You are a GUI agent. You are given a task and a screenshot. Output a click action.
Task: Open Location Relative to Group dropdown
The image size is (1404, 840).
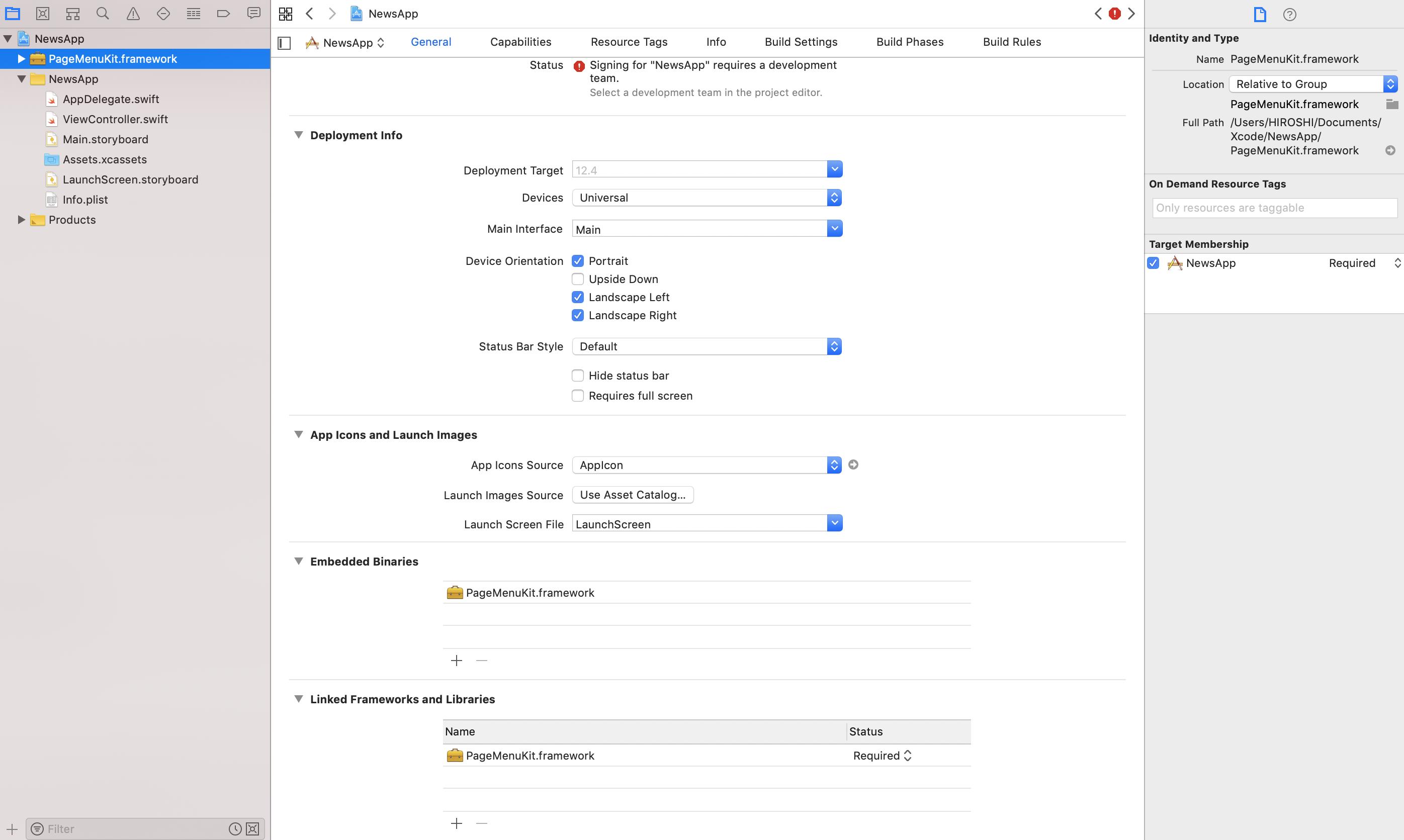[1313, 84]
